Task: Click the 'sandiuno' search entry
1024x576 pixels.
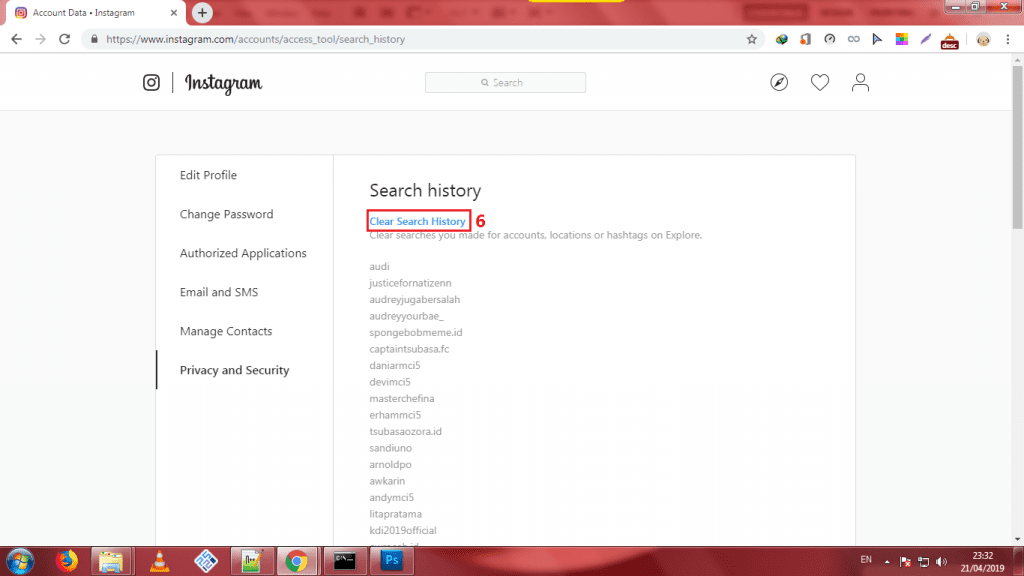Action: [391, 448]
